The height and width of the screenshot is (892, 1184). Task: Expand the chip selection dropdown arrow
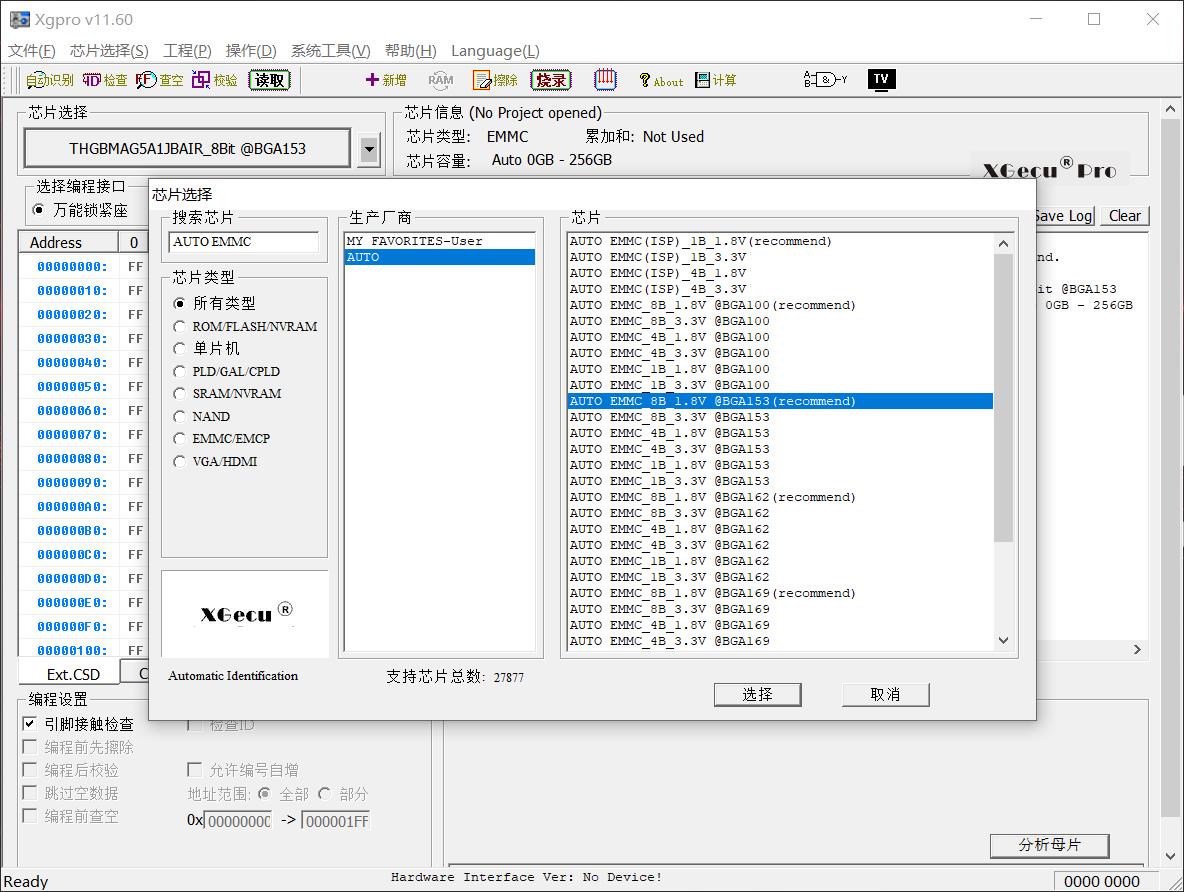tap(369, 149)
